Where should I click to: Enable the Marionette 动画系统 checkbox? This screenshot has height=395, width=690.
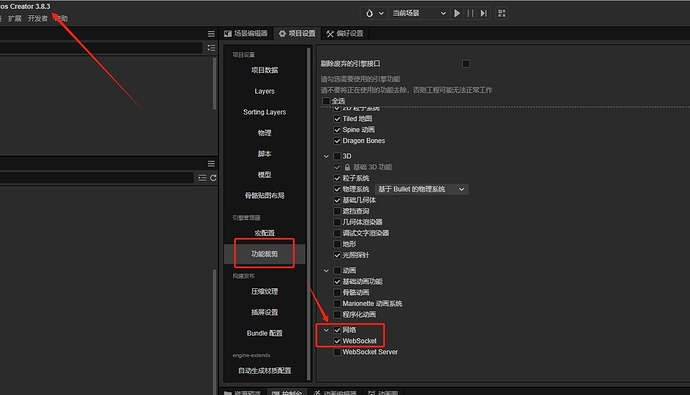point(337,304)
